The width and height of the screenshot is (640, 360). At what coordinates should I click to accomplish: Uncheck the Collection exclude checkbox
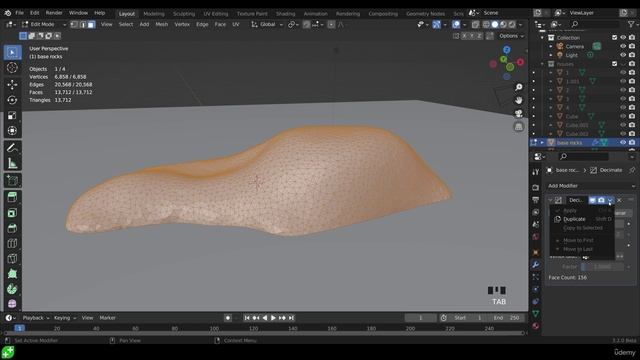[614, 38]
